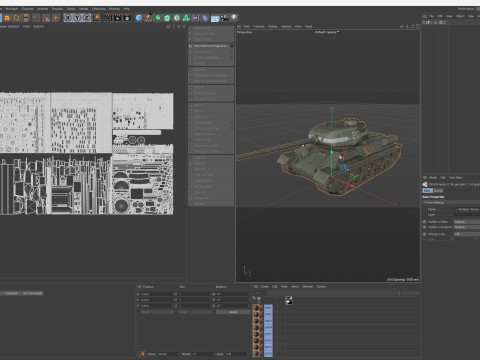This screenshot has width=480, height=360.
Task: Open the viewport Filter menu
Action: click(x=298, y=26)
